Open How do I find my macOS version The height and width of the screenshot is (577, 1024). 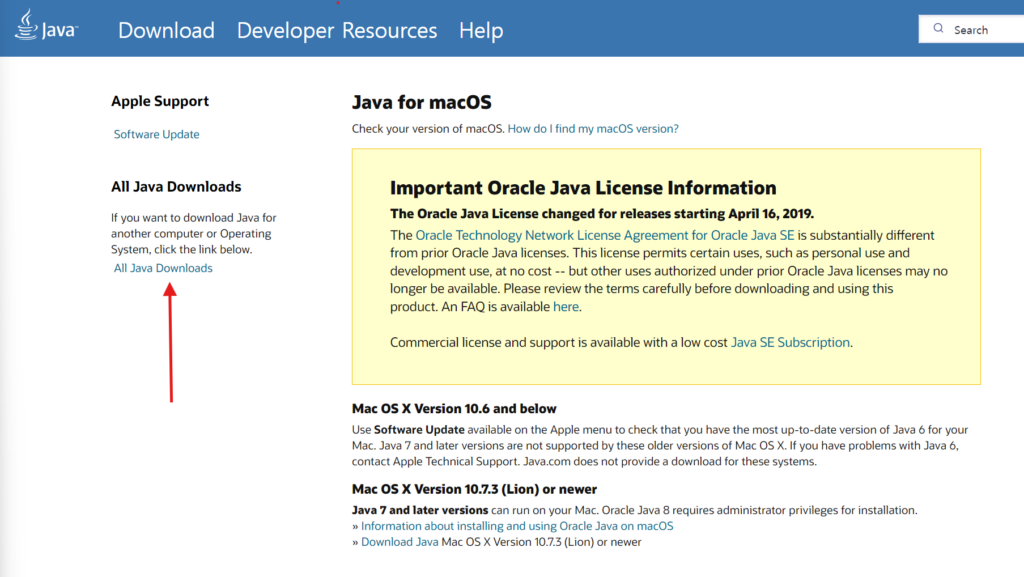click(x=593, y=129)
